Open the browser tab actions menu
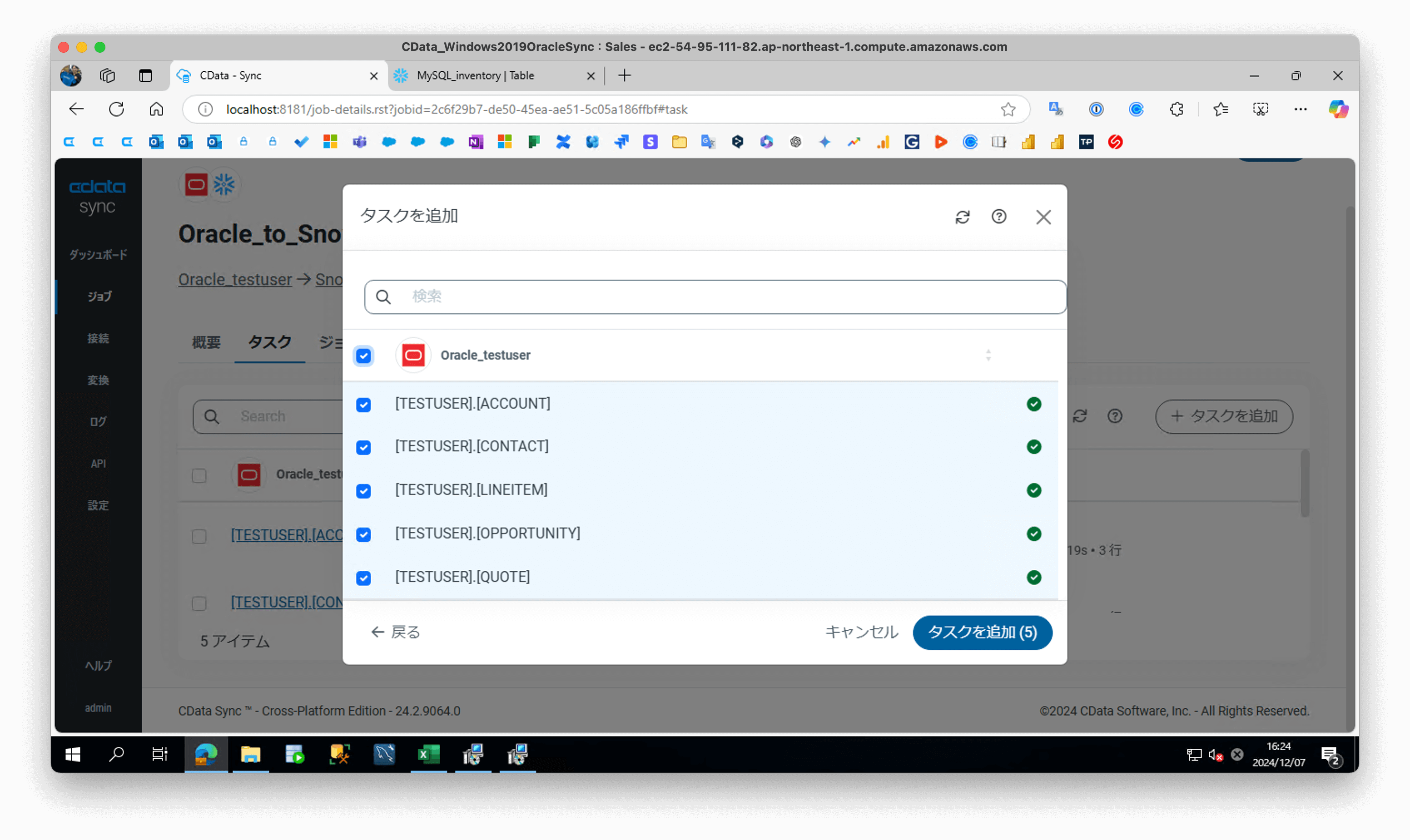The width and height of the screenshot is (1410, 840). pos(145,76)
